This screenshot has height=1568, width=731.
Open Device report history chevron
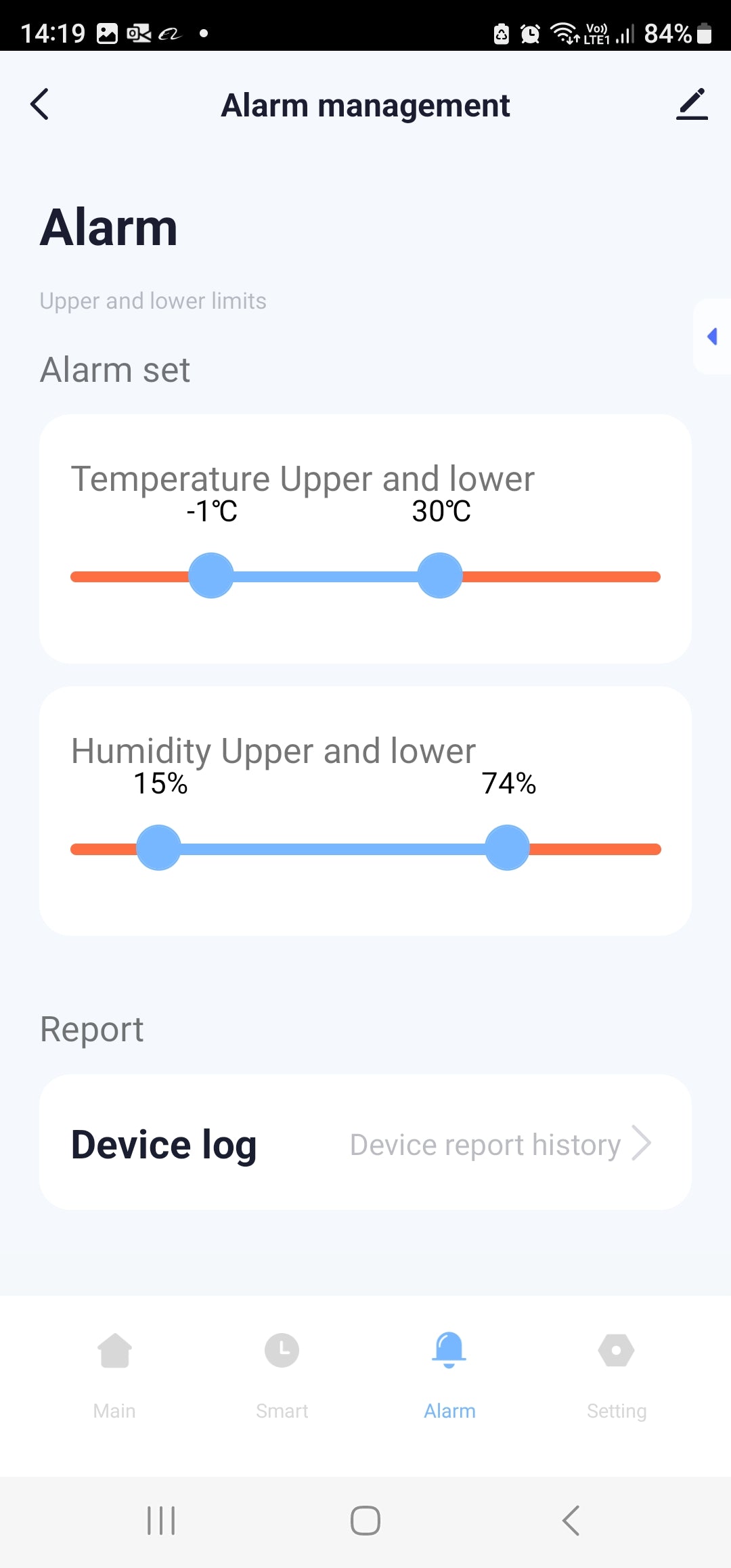tap(641, 1144)
